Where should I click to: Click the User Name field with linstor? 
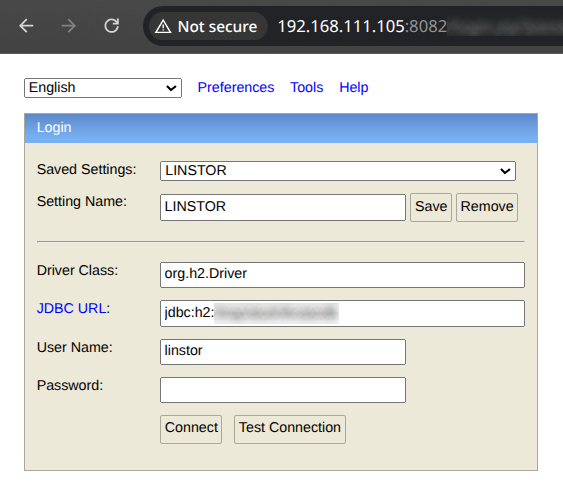pos(283,352)
